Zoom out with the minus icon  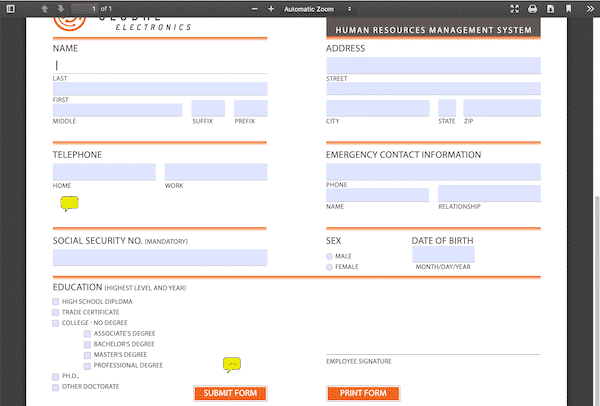(255, 9)
